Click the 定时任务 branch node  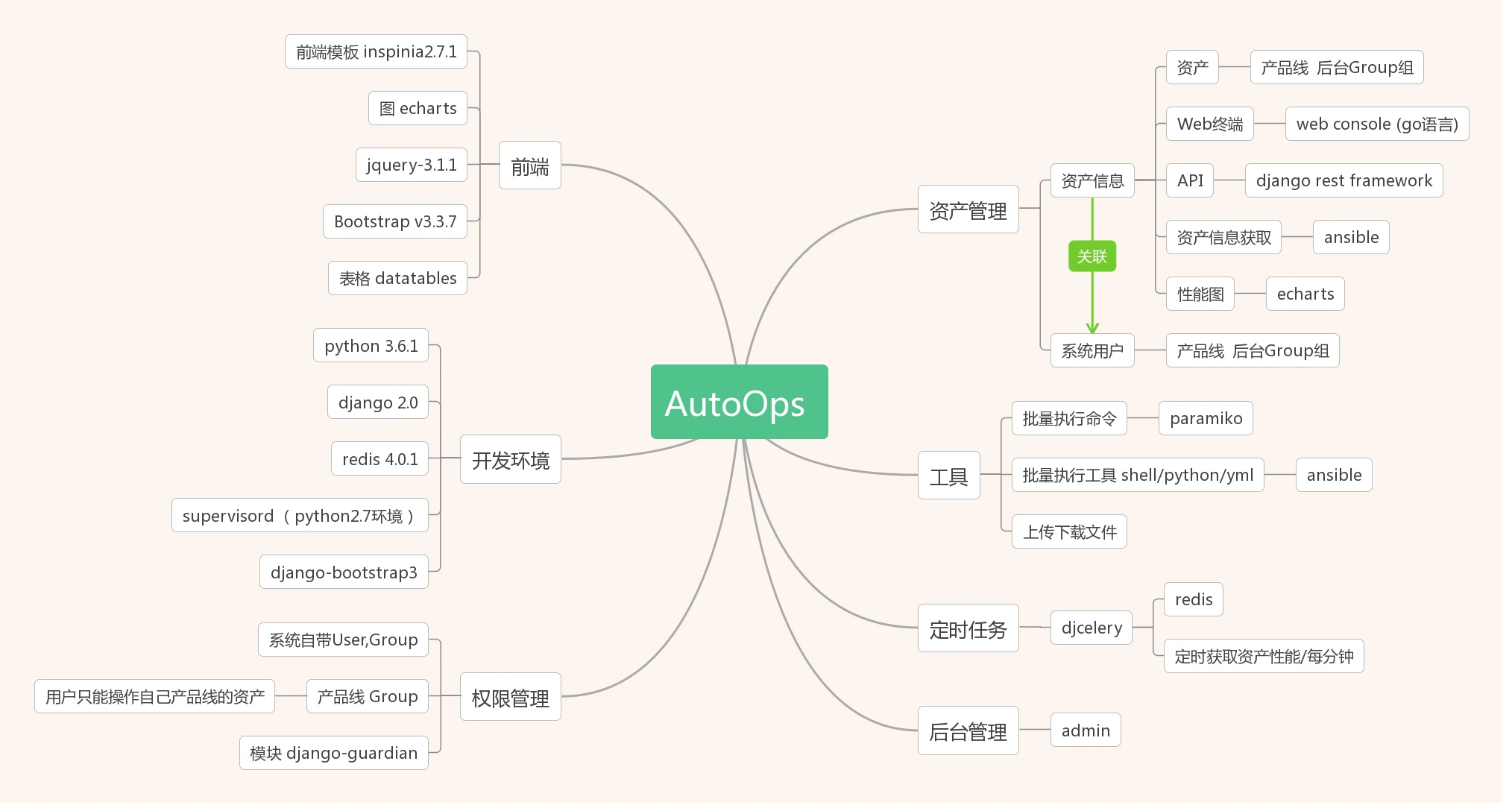pyautogui.click(x=968, y=628)
